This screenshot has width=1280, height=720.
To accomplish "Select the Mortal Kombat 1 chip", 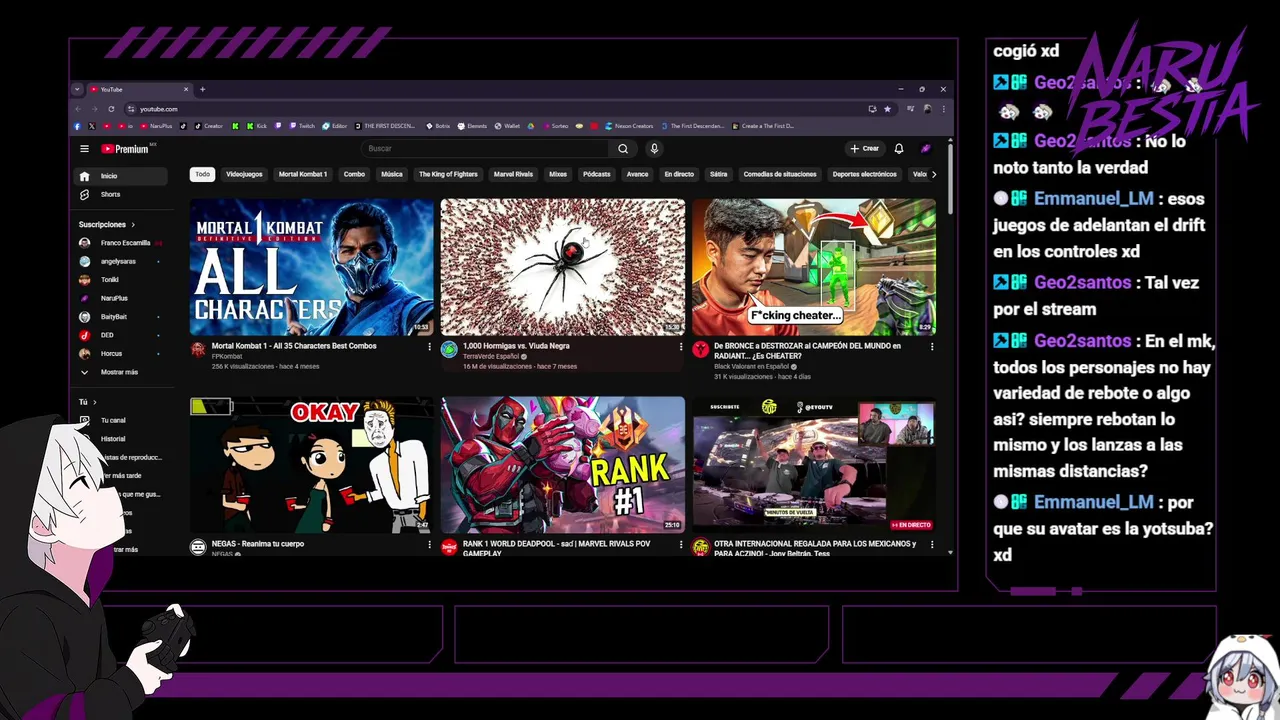I will (x=303, y=174).
